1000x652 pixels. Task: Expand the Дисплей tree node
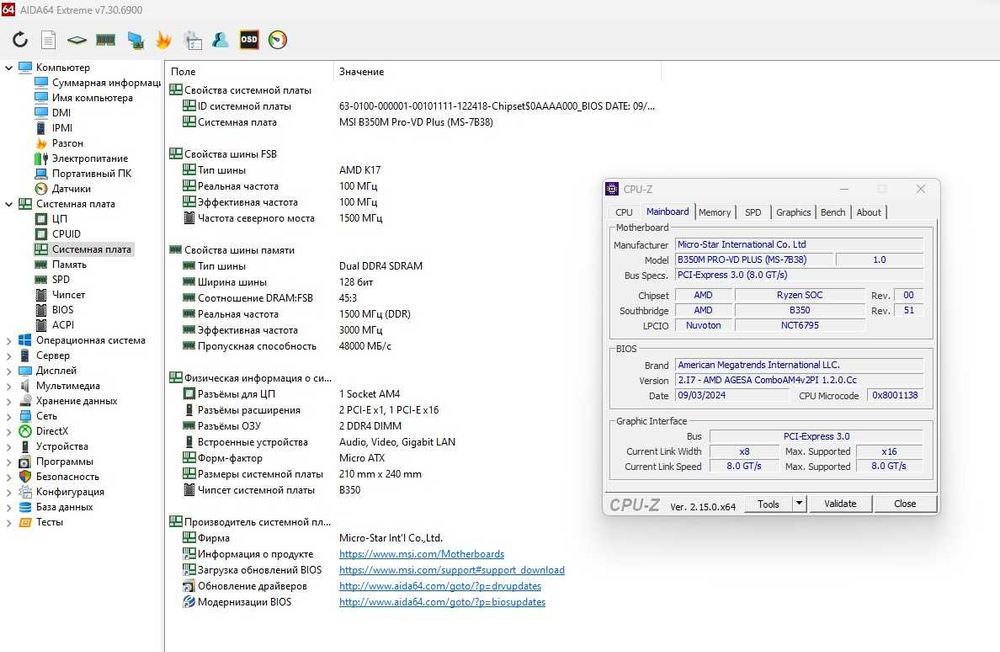click(9, 371)
